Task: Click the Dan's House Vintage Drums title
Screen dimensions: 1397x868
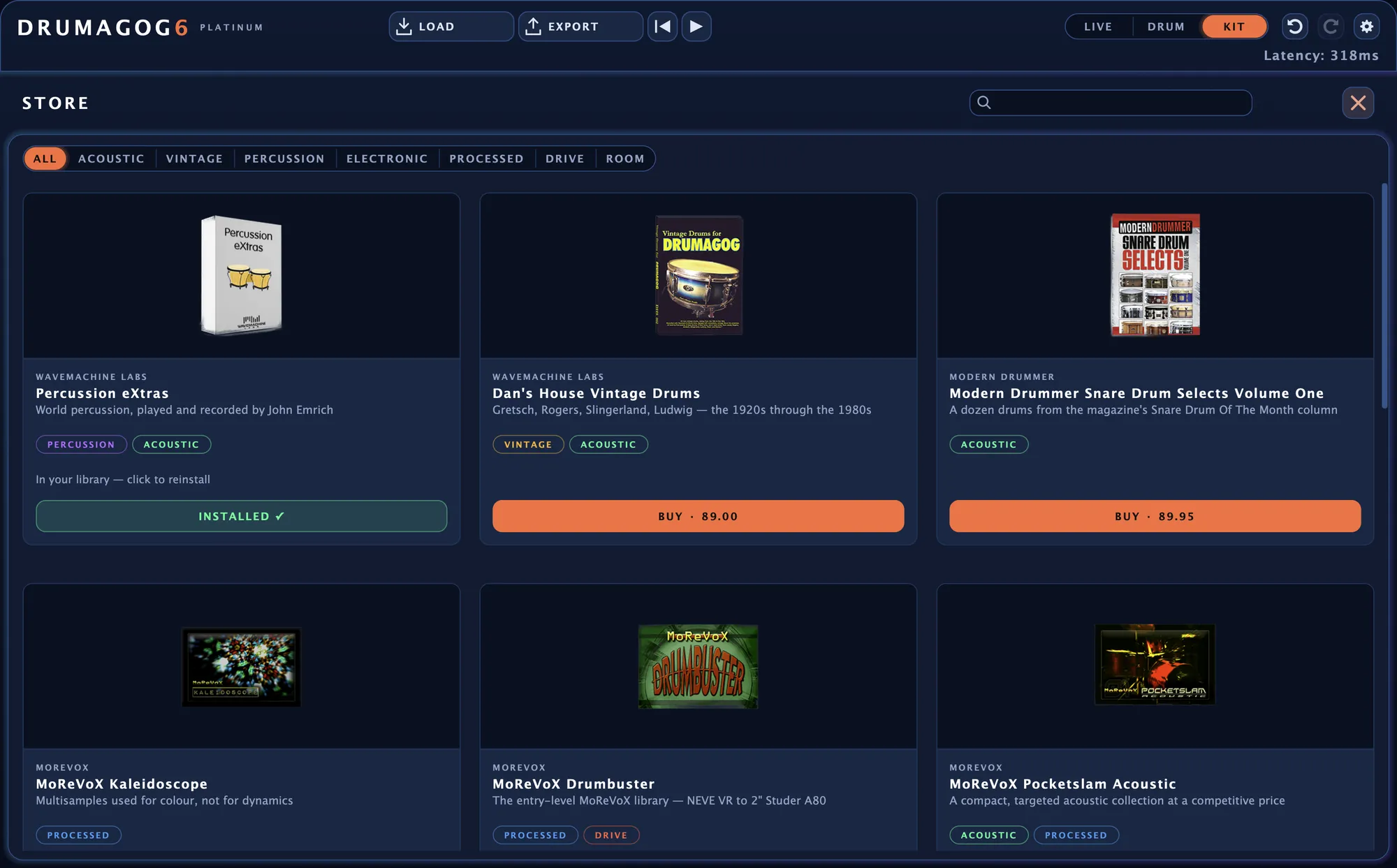Action: [596, 393]
